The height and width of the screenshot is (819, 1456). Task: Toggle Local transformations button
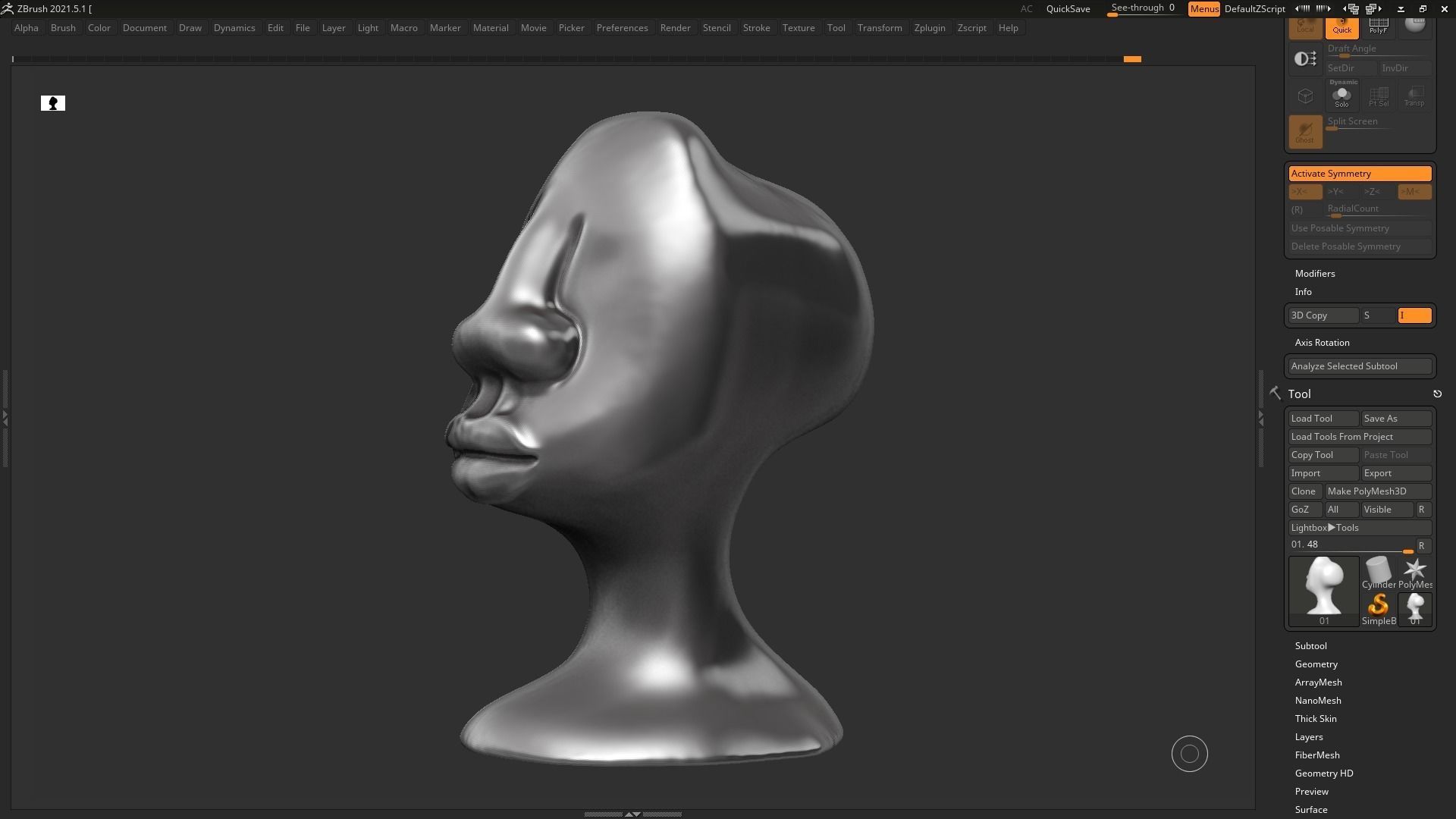tap(1305, 28)
